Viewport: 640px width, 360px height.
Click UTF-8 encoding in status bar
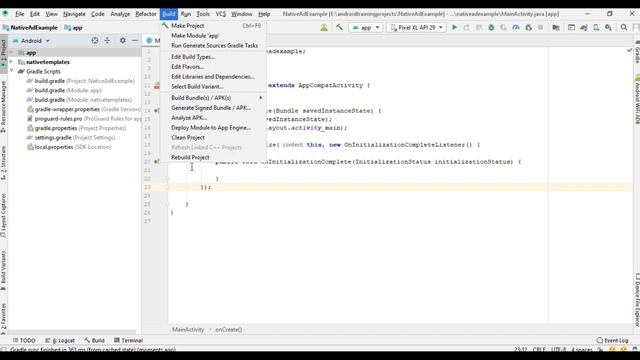click(558, 350)
